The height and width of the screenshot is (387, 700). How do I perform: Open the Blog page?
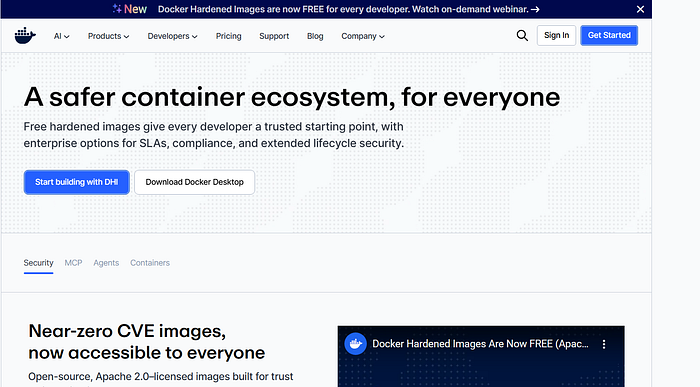tap(315, 36)
